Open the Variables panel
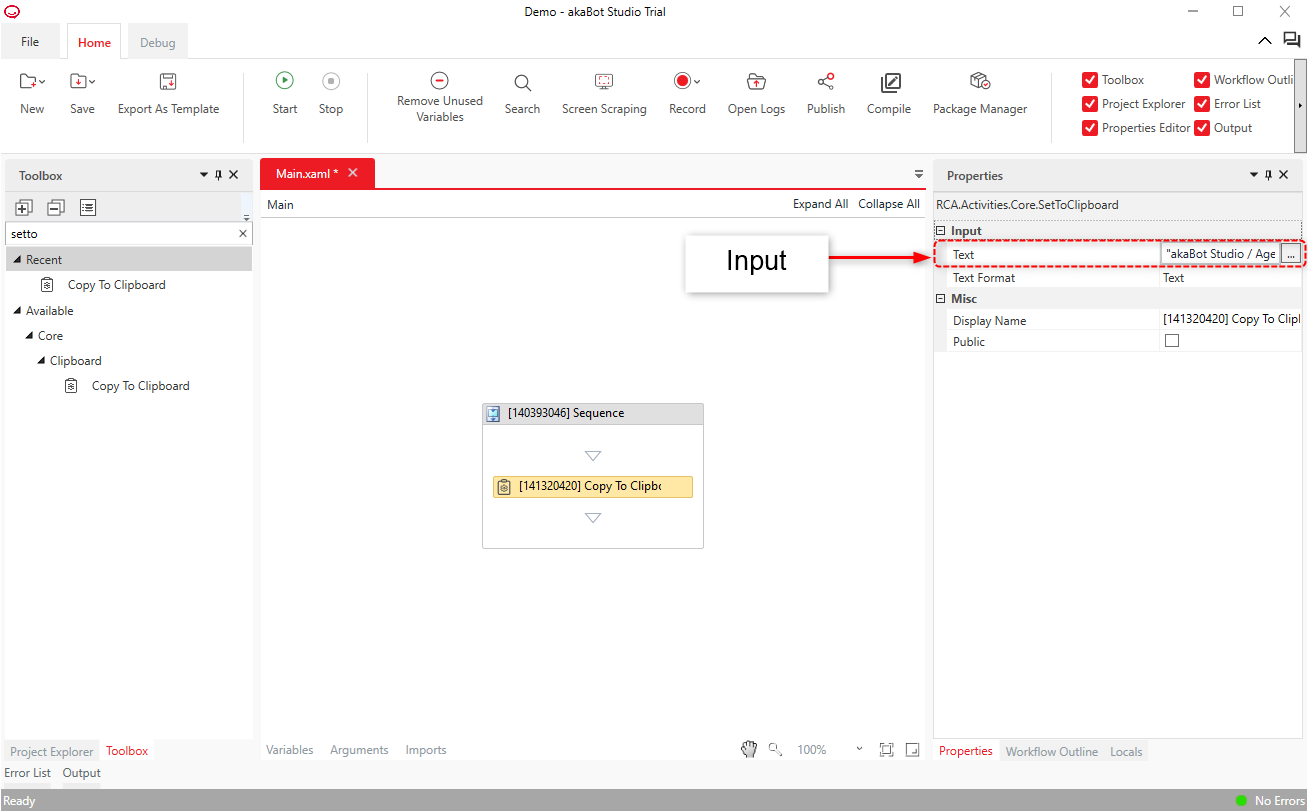Image resolution: width=1308 pixels, height=812 pixels. (290, 750)
